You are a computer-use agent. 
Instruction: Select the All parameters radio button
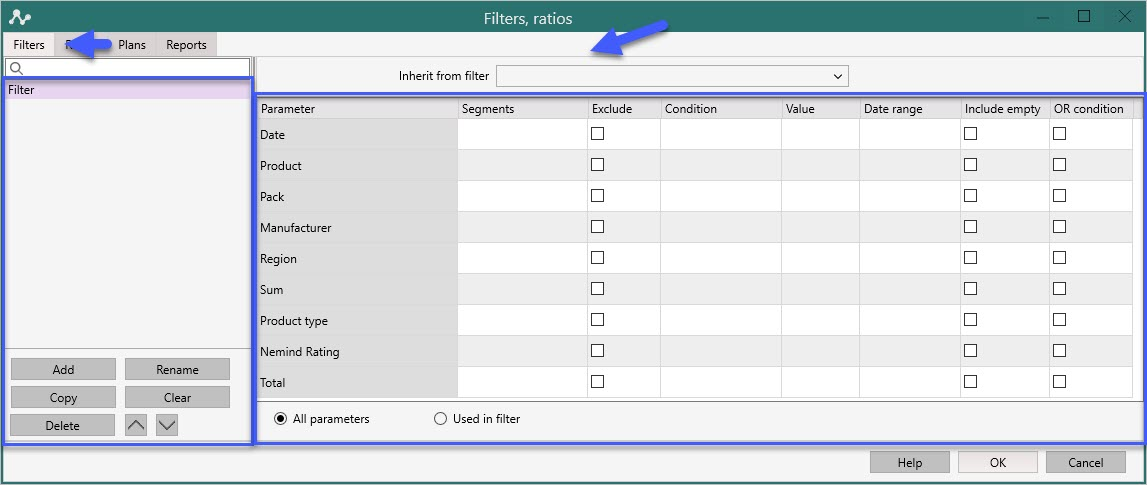[280, 419]
